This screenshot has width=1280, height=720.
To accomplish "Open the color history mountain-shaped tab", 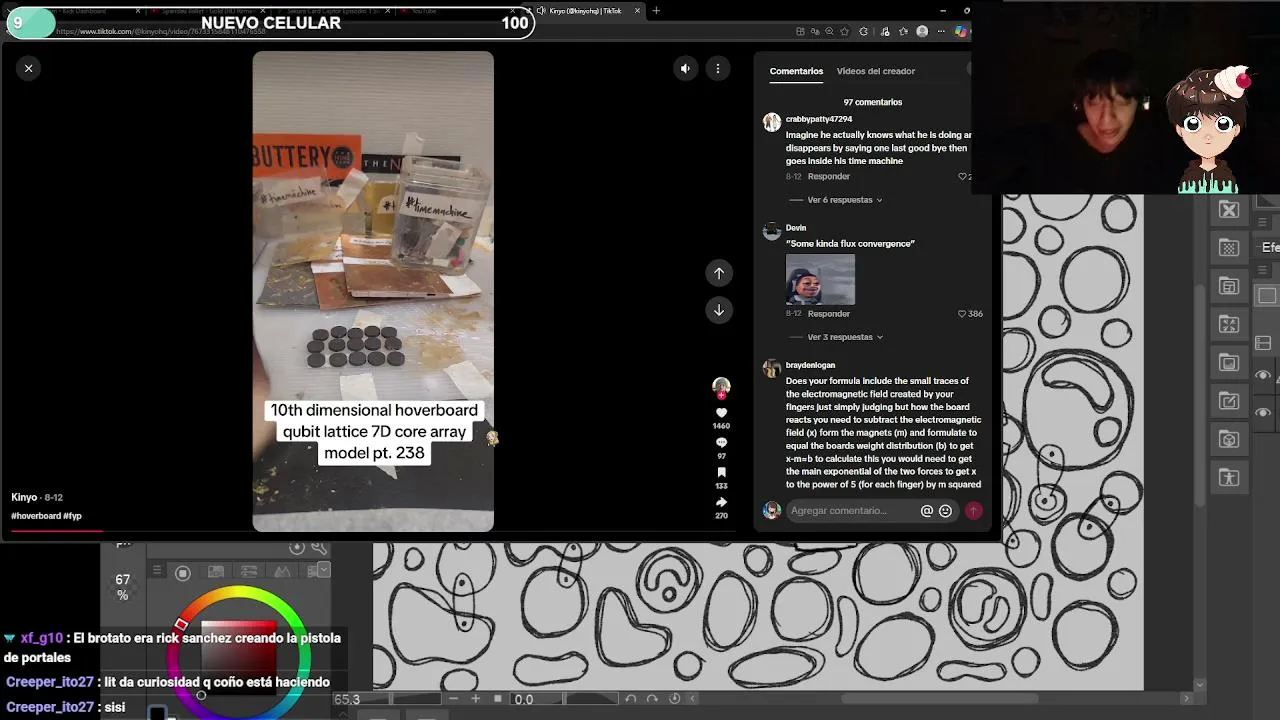I will tap(282, 572).
